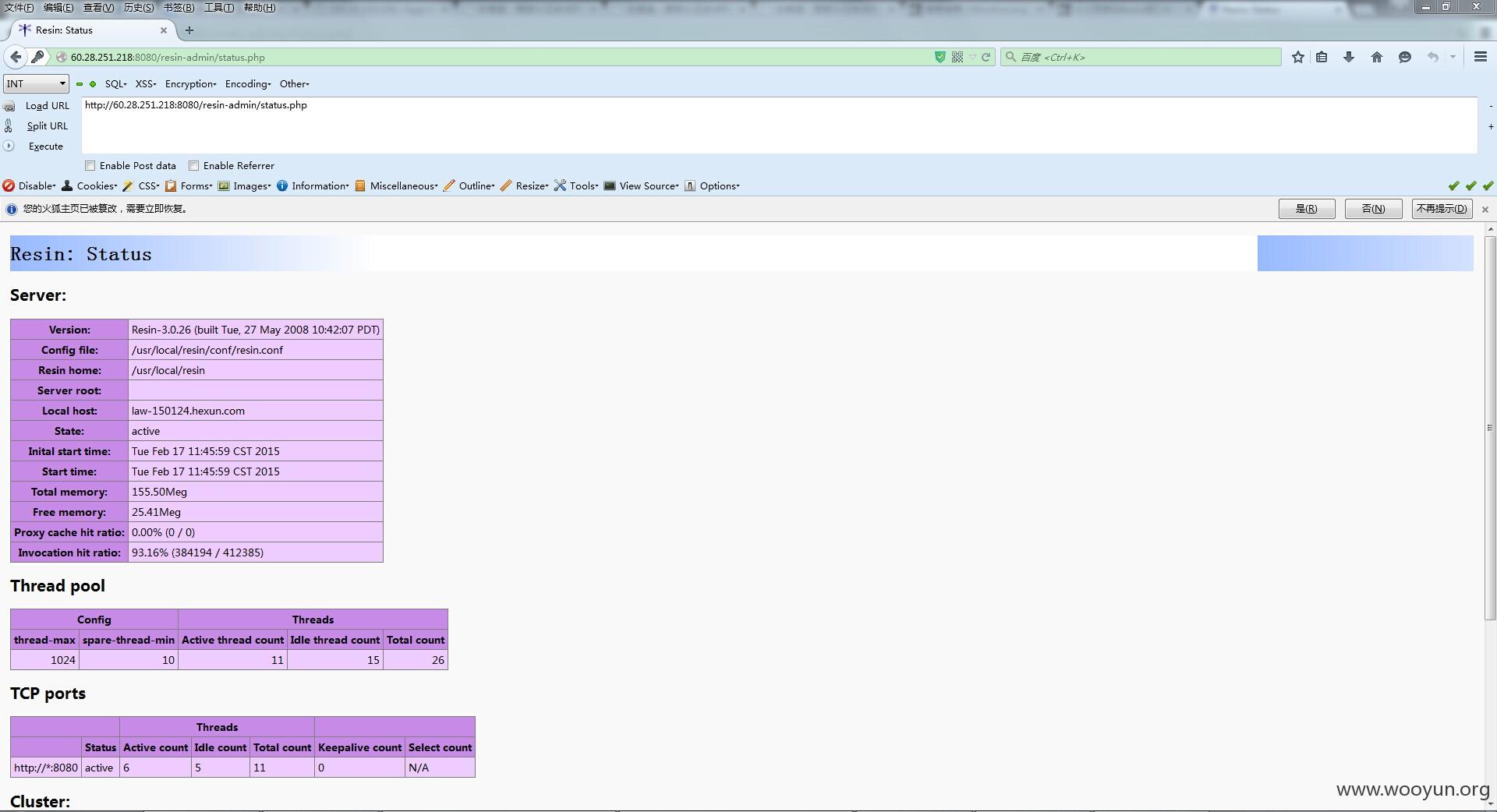Open the Outline developer menu
Image resolution: width=1497 pixels, height=812 pixels.
tap(469, 185)
